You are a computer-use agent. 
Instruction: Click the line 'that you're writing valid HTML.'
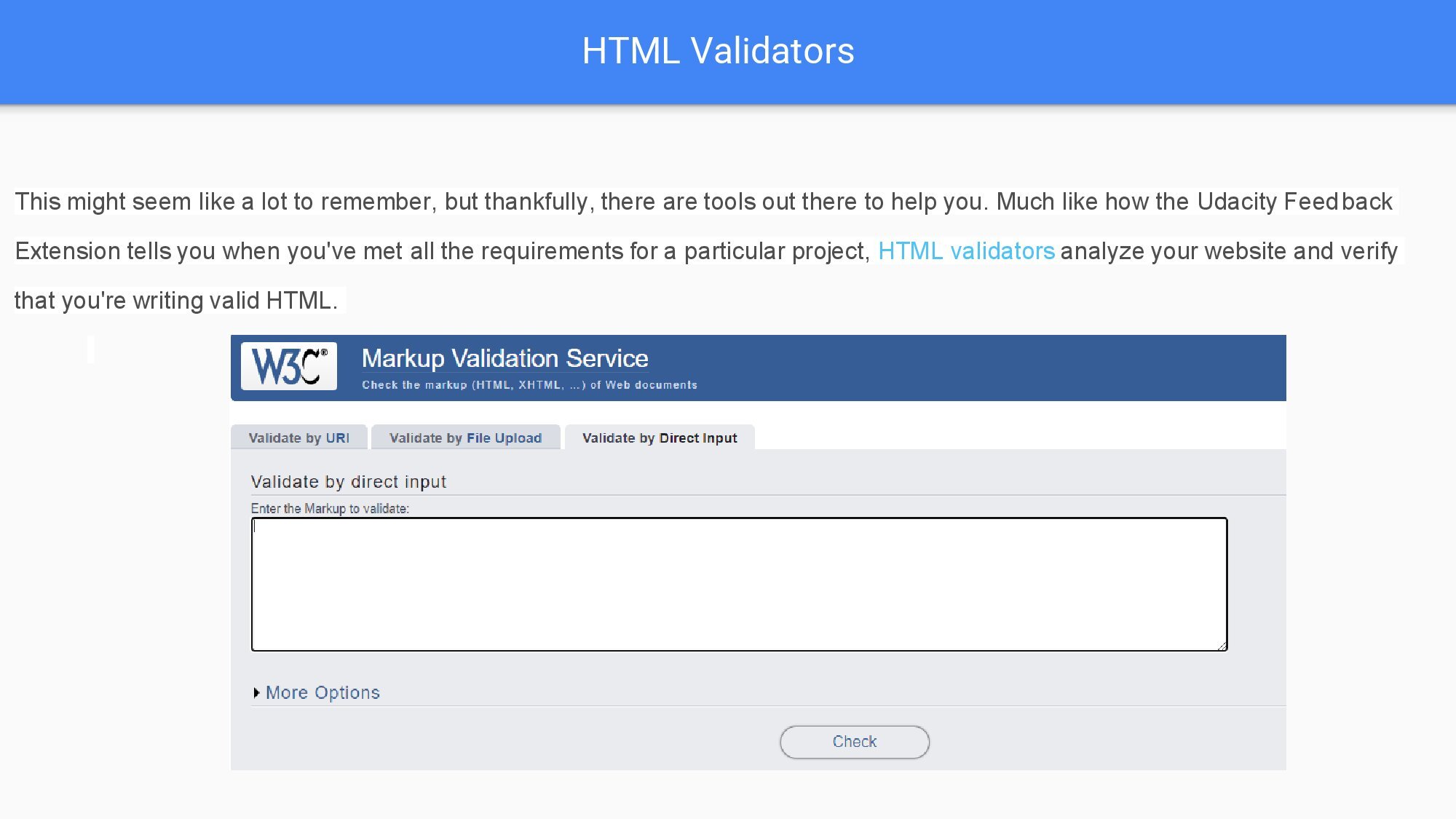point(176,301)
